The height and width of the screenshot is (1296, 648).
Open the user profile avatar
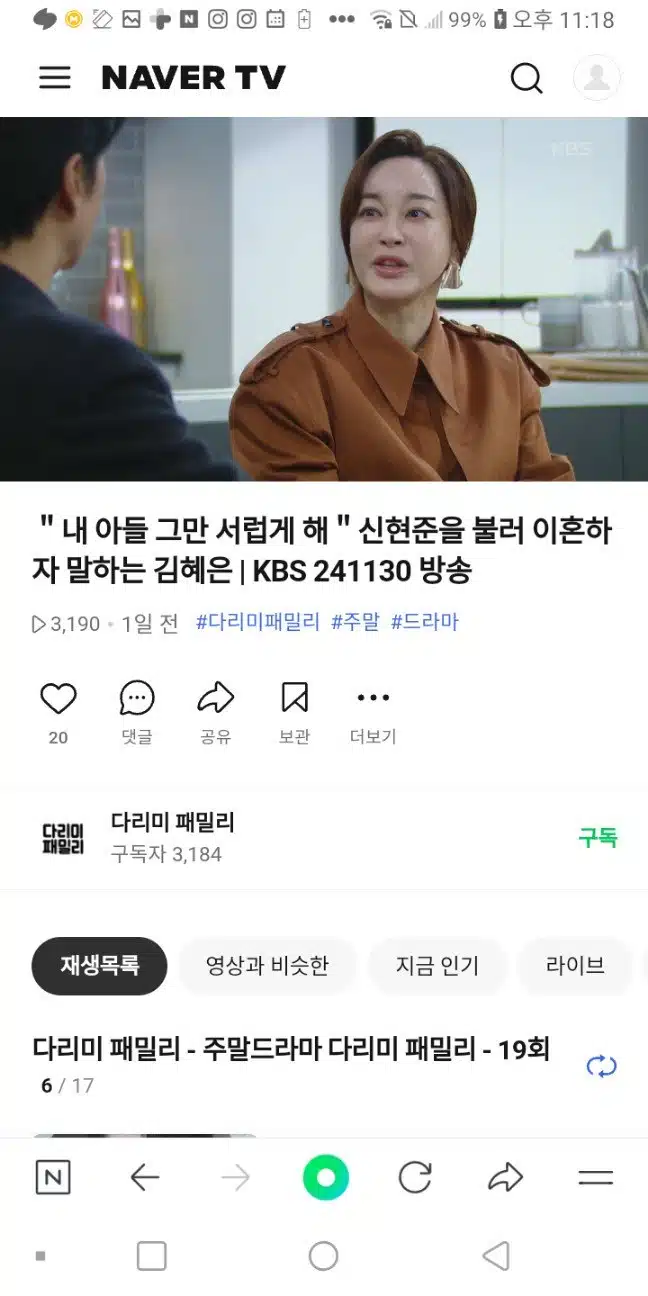[x=597, y=78]
